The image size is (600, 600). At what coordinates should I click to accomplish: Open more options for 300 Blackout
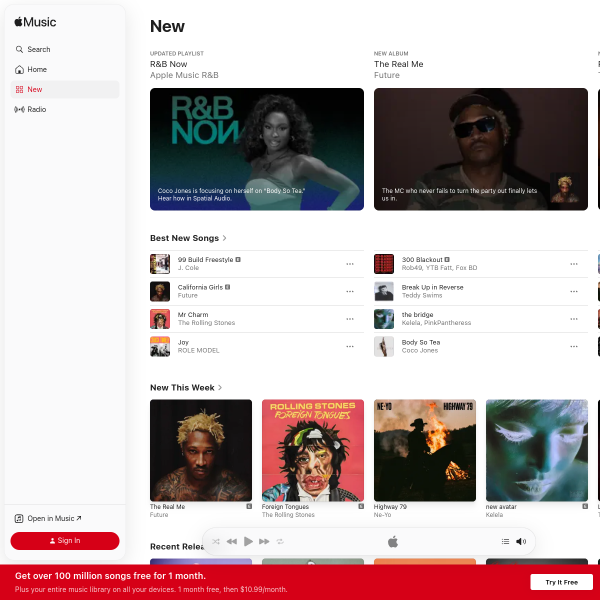click(x=574, y=264)
